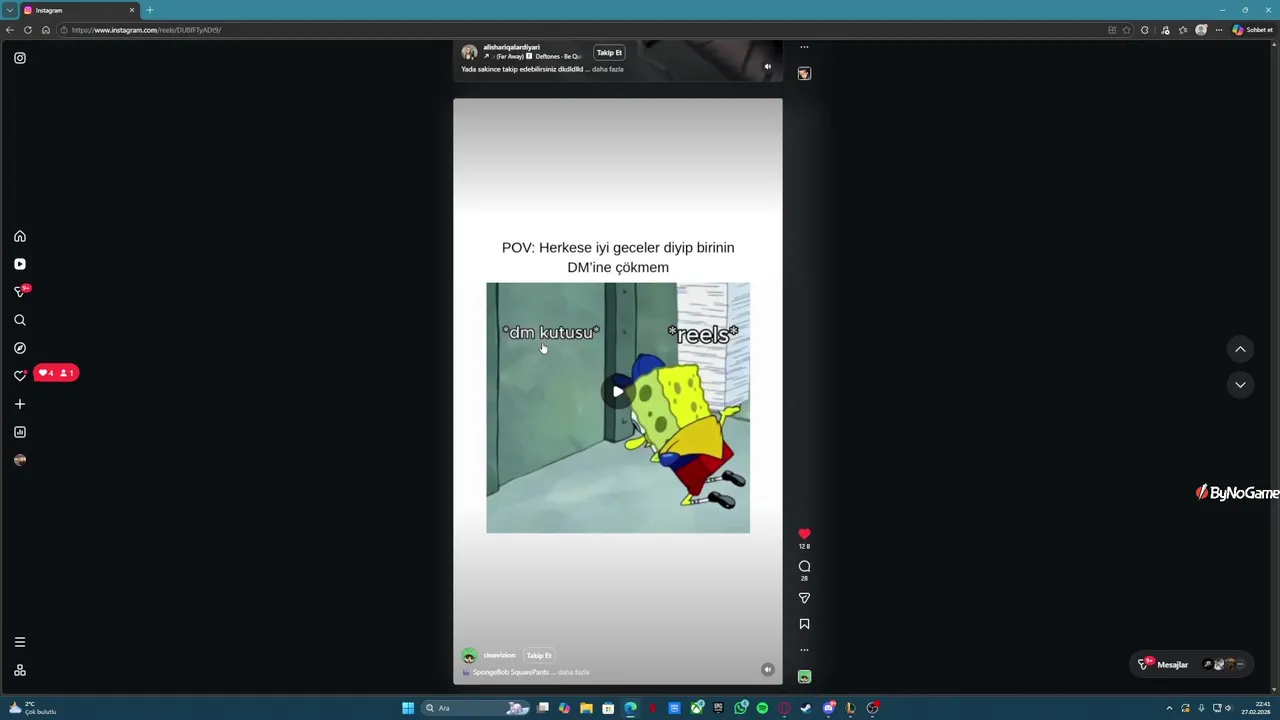Screen dimensions: 1280x720
Task: Open Search in Instagram sidebar
Action: [x=19, y=320]
